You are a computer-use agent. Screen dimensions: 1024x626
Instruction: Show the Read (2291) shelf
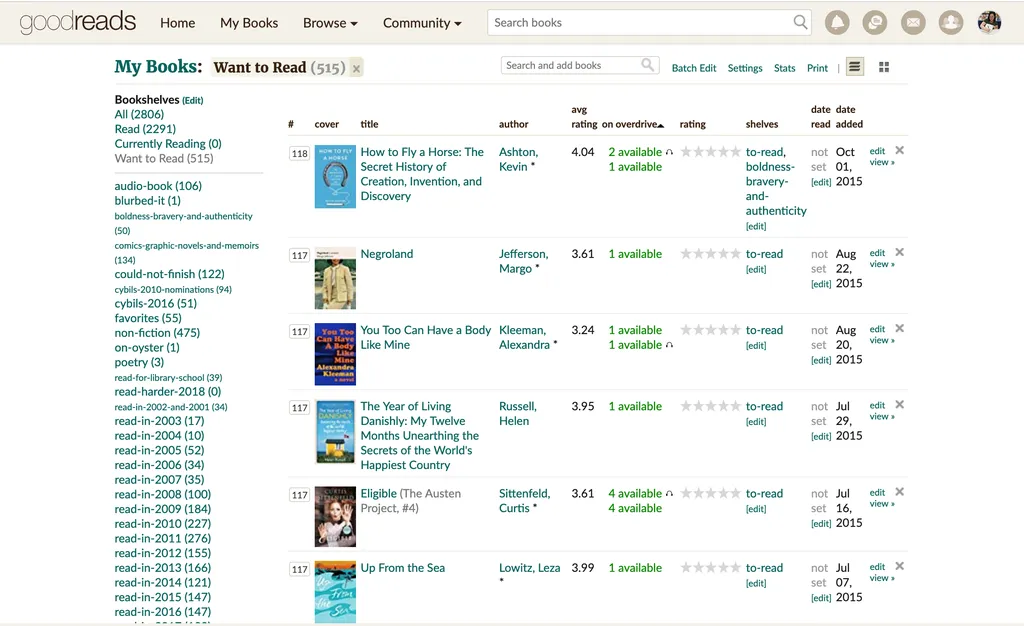point(145,129)
